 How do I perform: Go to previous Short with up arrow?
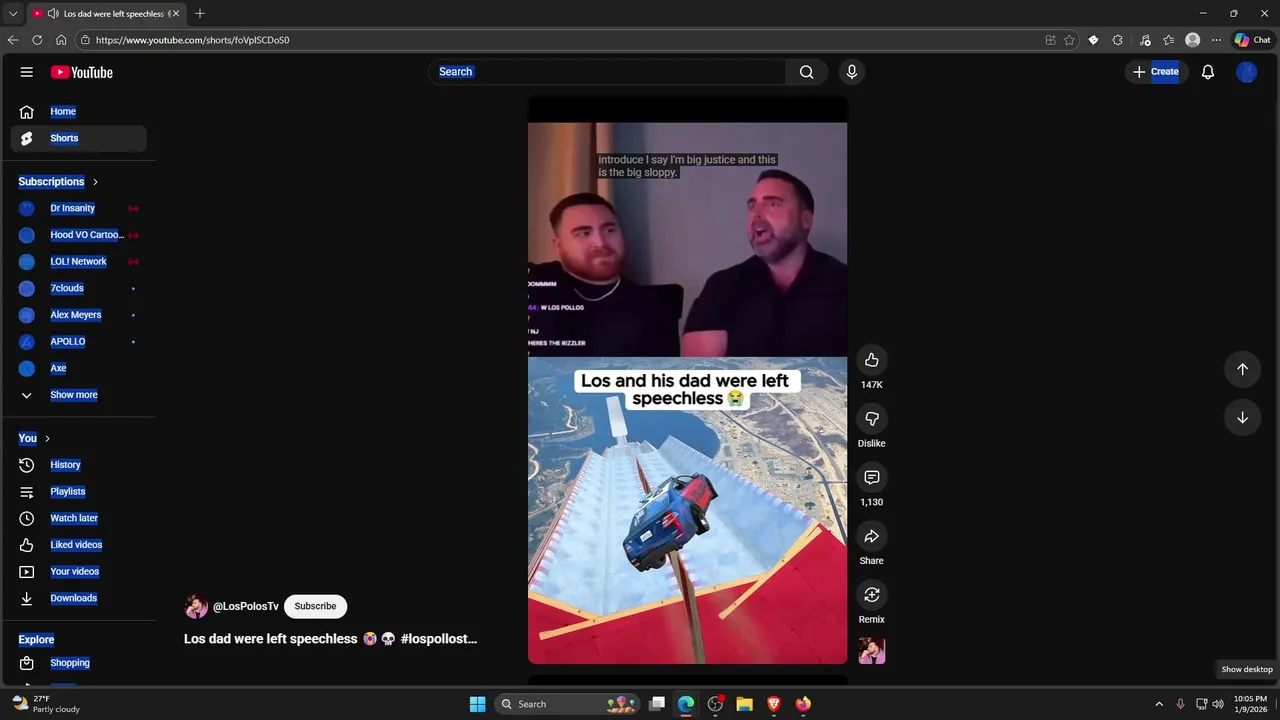(x=1242, y=369)
